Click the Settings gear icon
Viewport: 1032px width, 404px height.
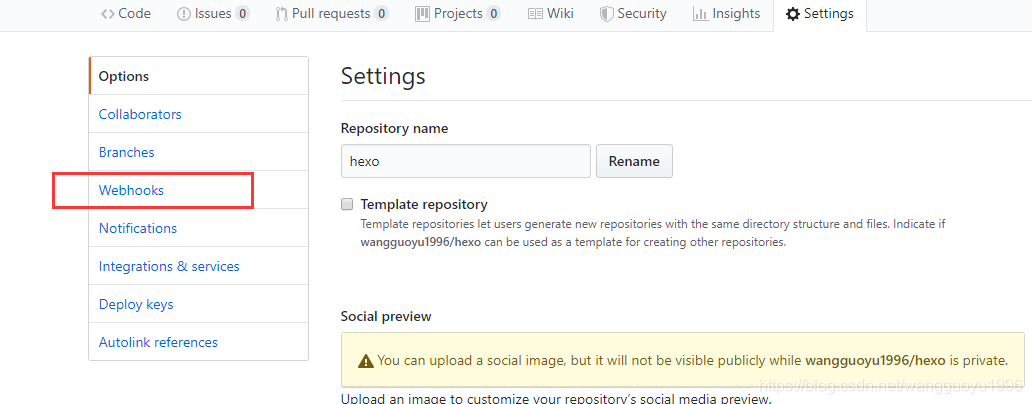pyautogui.click(x=793, y=14)
